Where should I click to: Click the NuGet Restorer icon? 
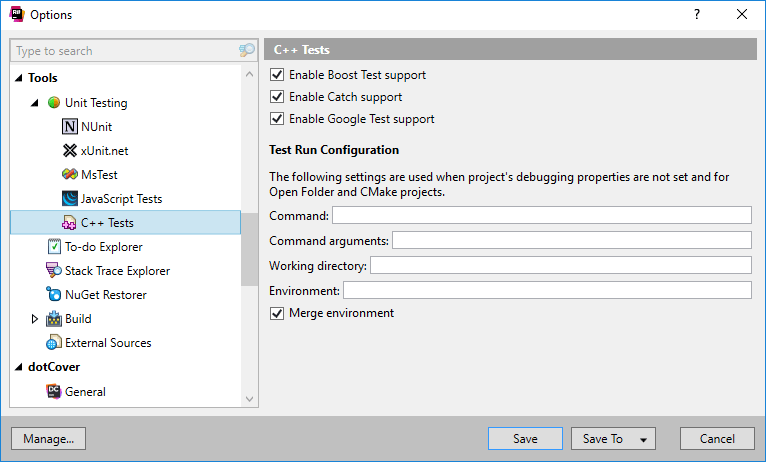coord(54,294)
